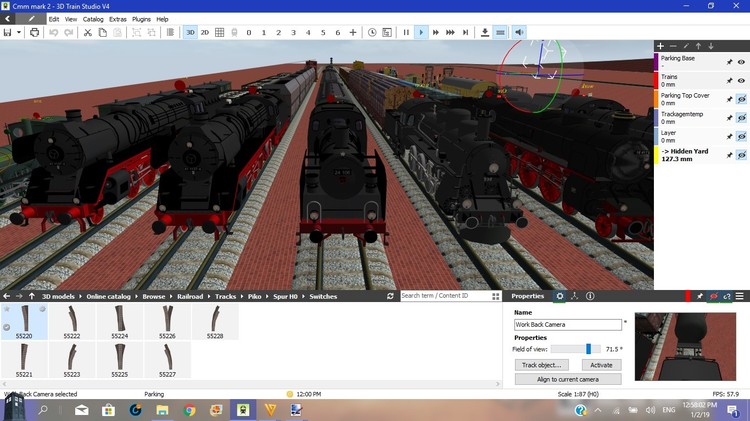Step the simulation forward with the skip icon
This screenshot has width=750, height=421.
465,33
